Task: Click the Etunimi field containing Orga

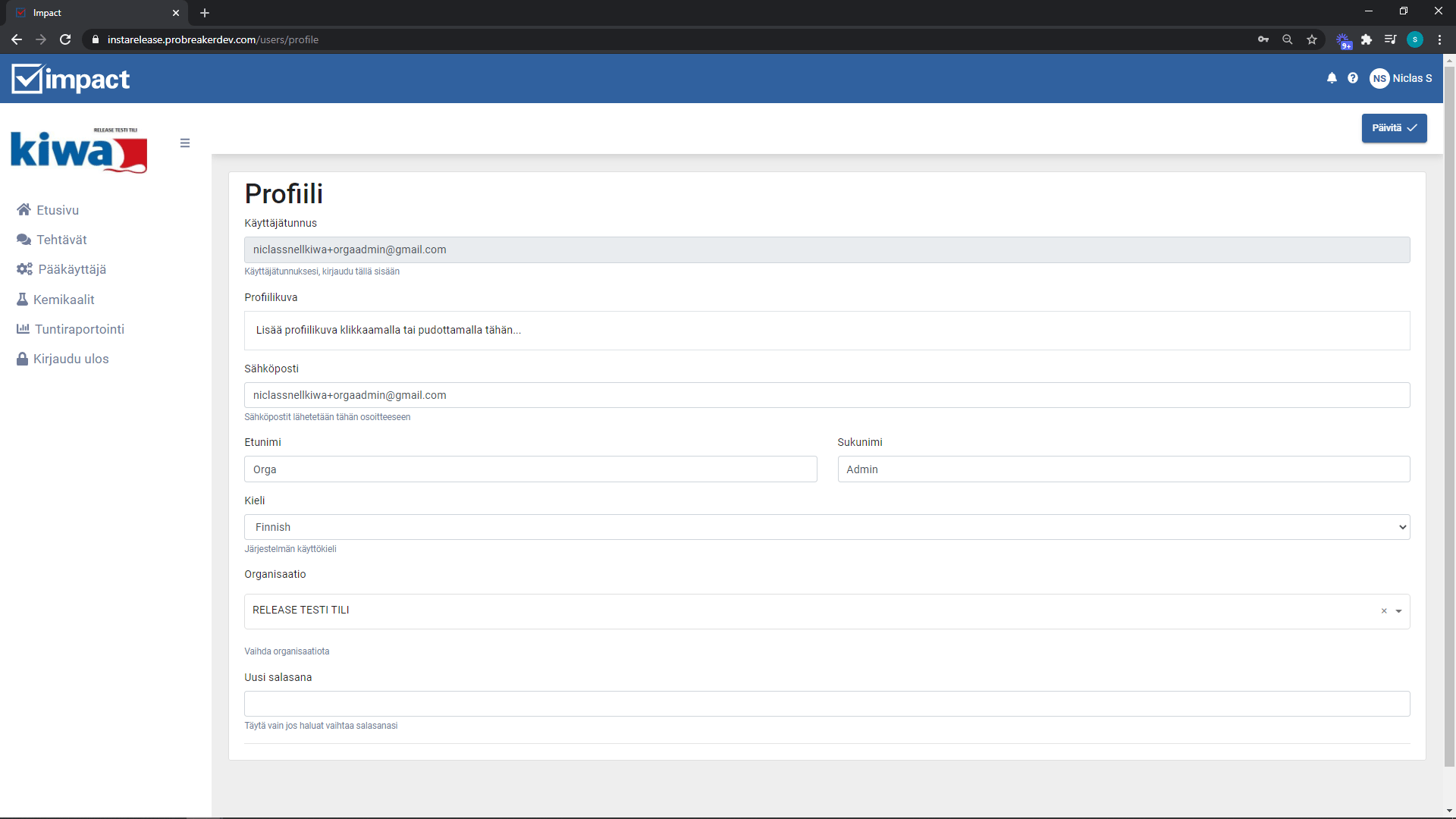Action: coord(530,469)
